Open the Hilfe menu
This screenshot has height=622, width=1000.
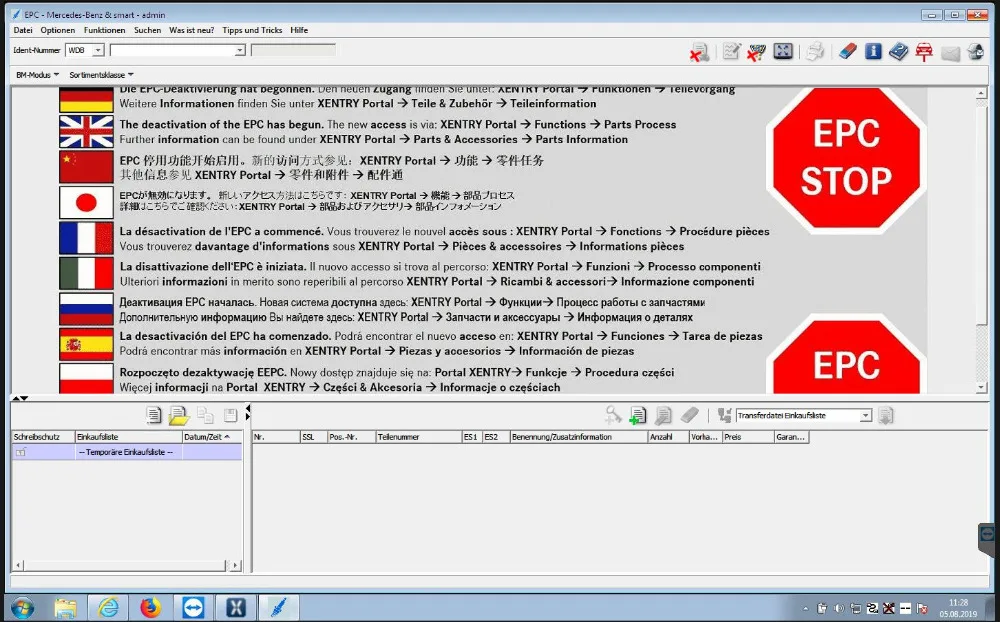click(x=299, y=30)
